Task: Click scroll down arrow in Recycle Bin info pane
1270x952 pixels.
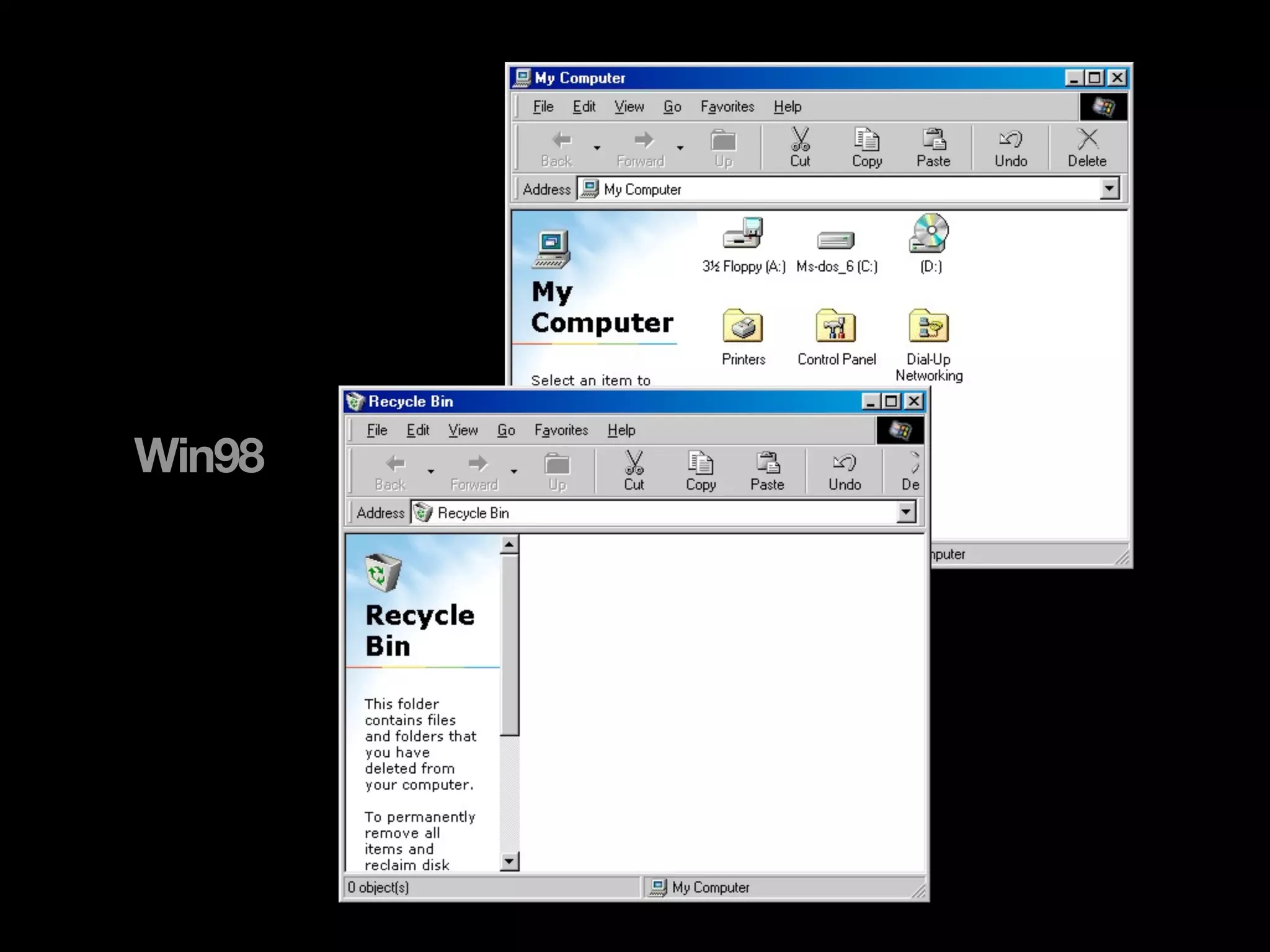Action: pyautogui.click(x=509, y=861)
